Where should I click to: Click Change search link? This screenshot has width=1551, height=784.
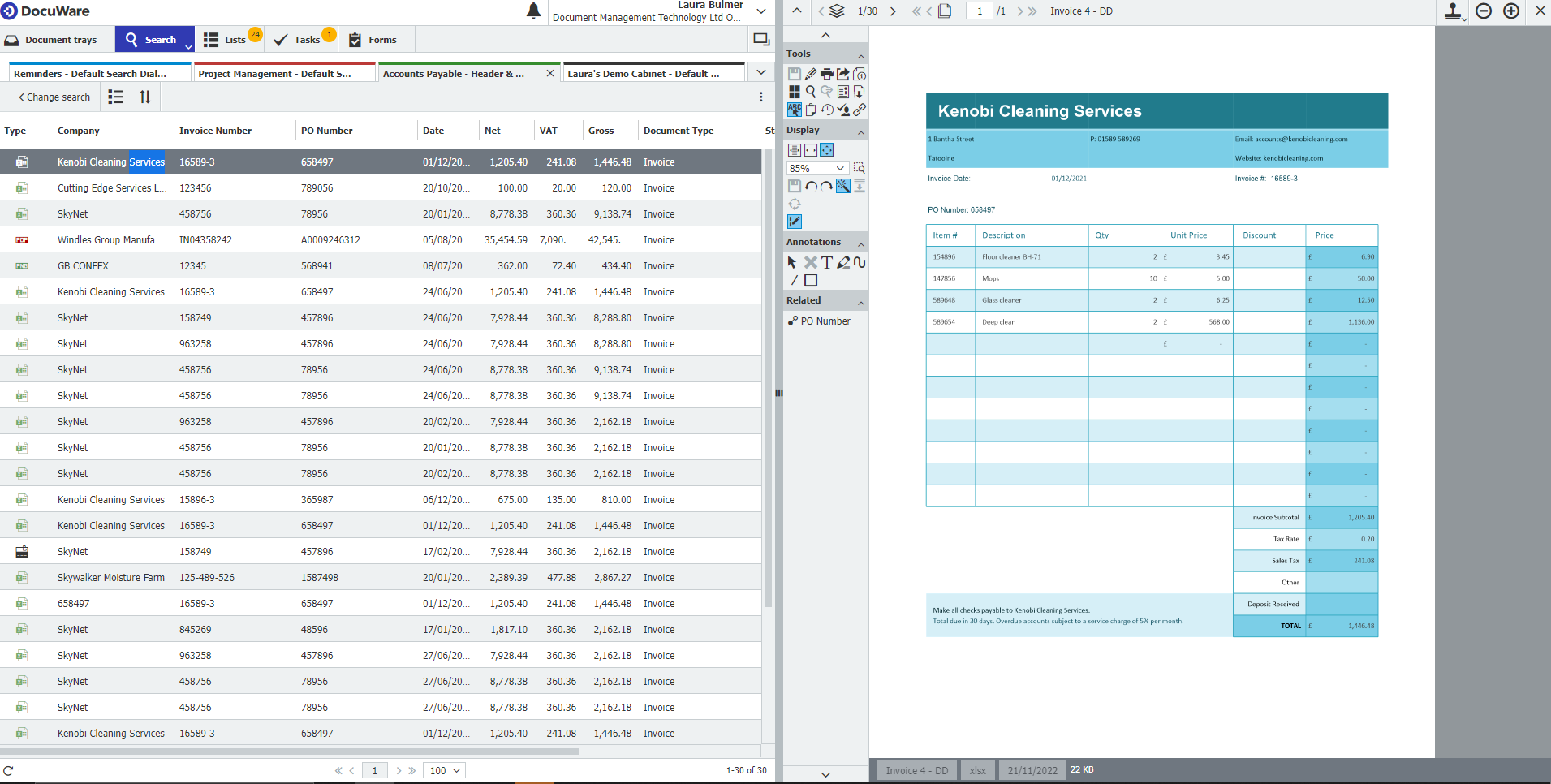click(54, 97)
